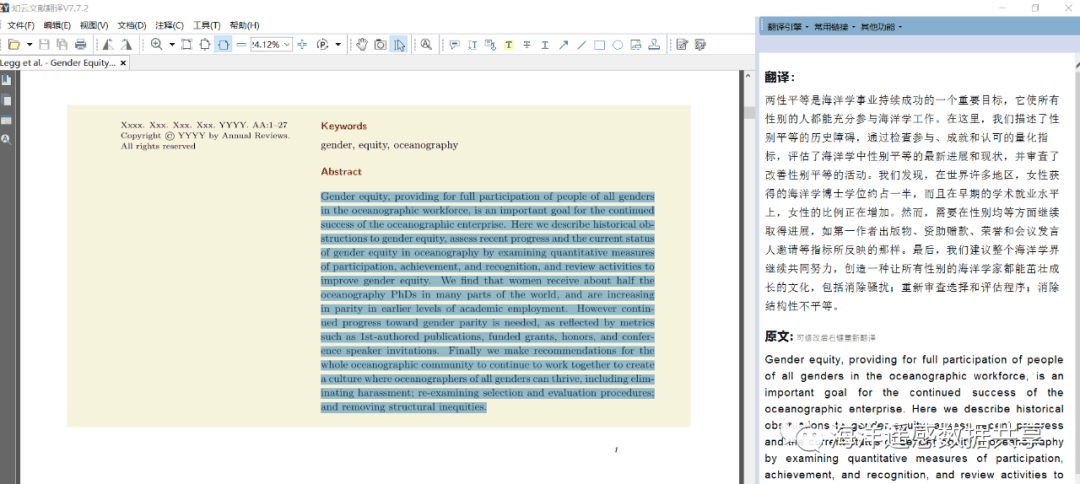Screen dimensions: 1080x484
Task: Open the 工具(T) menu
Action: pyautogui.click(x=206, y=25)
